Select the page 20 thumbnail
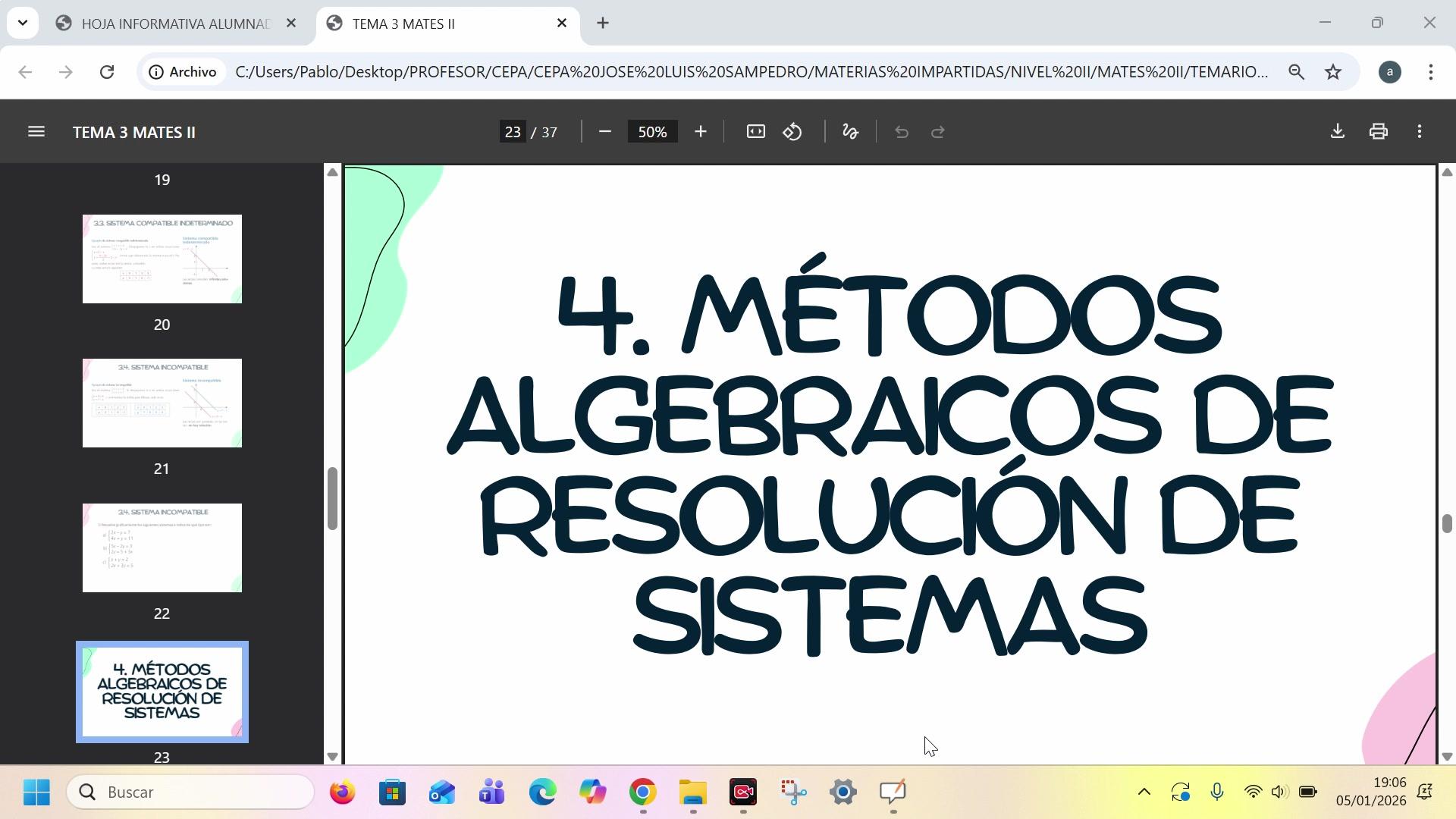This screenshot has height=819, width=1456. point(162,259)
